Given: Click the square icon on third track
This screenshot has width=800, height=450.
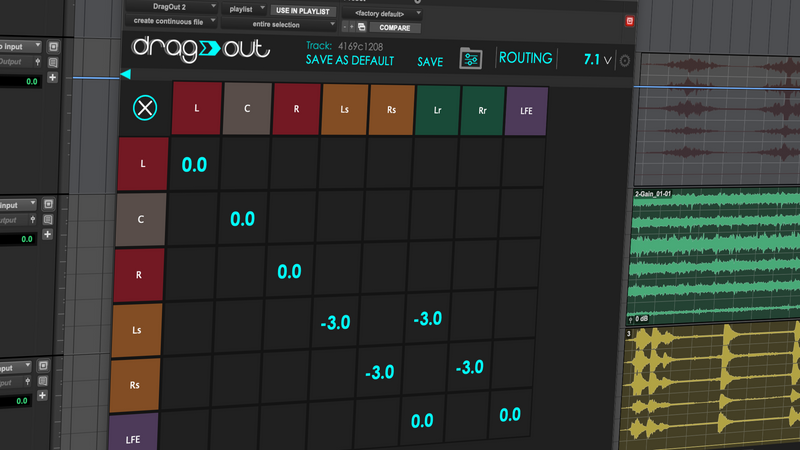Looking at the screenshot, I should [x=43, y=365].
